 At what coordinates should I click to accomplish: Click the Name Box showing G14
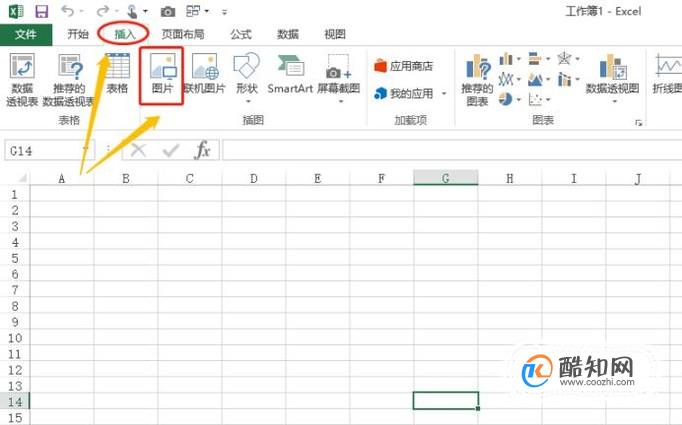pos(49,151)
